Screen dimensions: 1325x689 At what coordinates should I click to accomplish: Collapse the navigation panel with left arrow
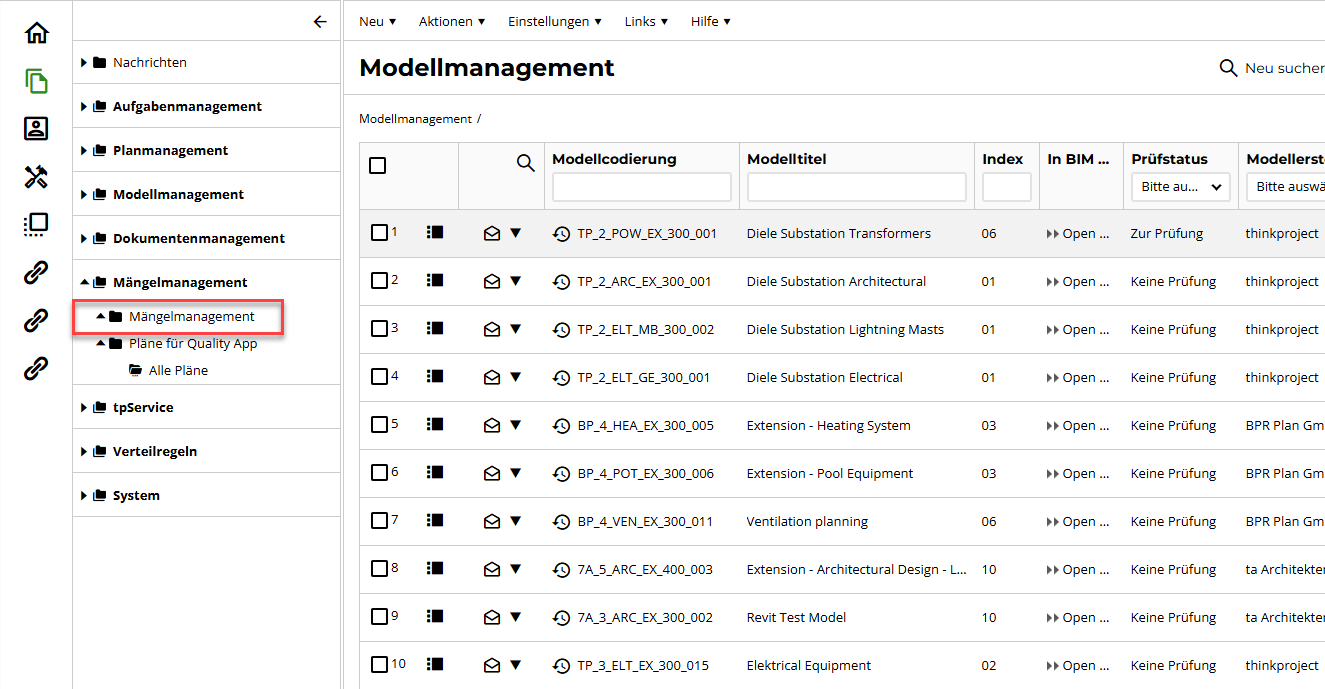click(320, 21)
